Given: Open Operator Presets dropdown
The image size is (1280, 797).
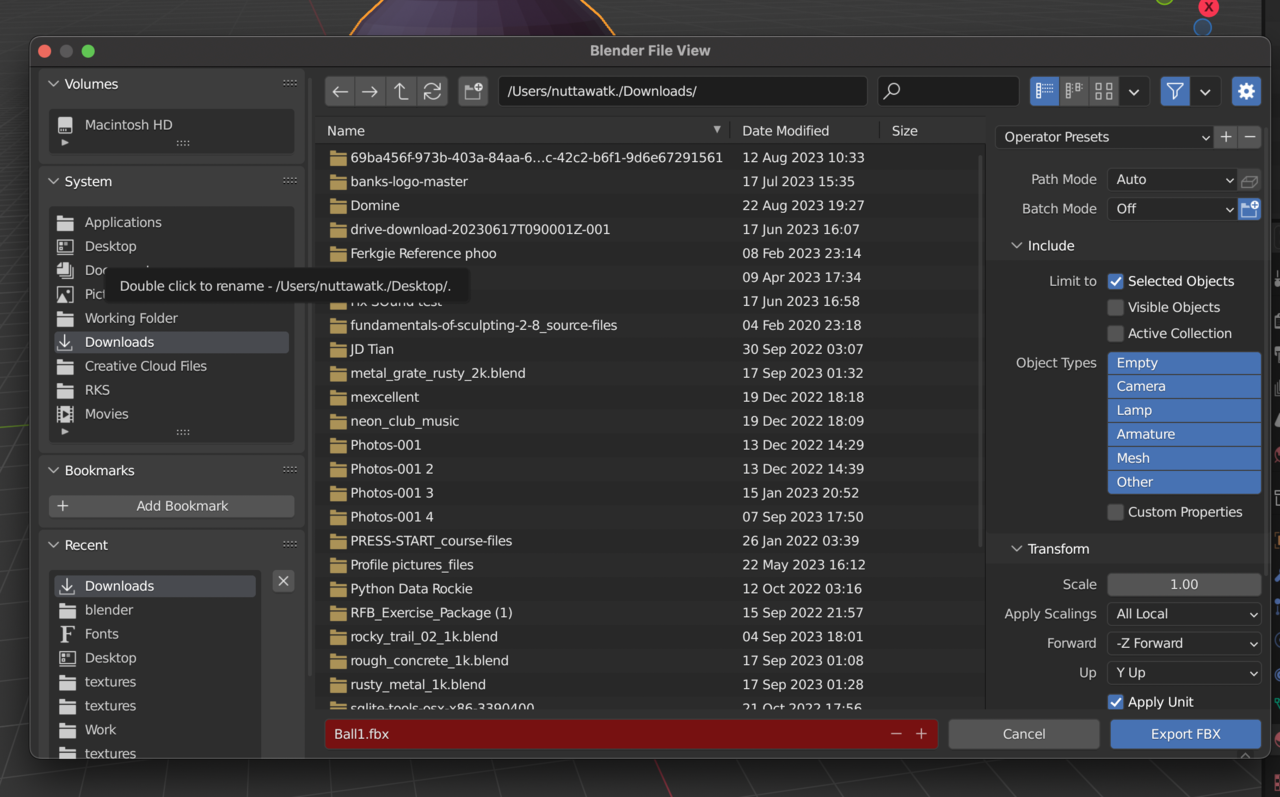Looking at the screenshot, I should (1105, 137).
